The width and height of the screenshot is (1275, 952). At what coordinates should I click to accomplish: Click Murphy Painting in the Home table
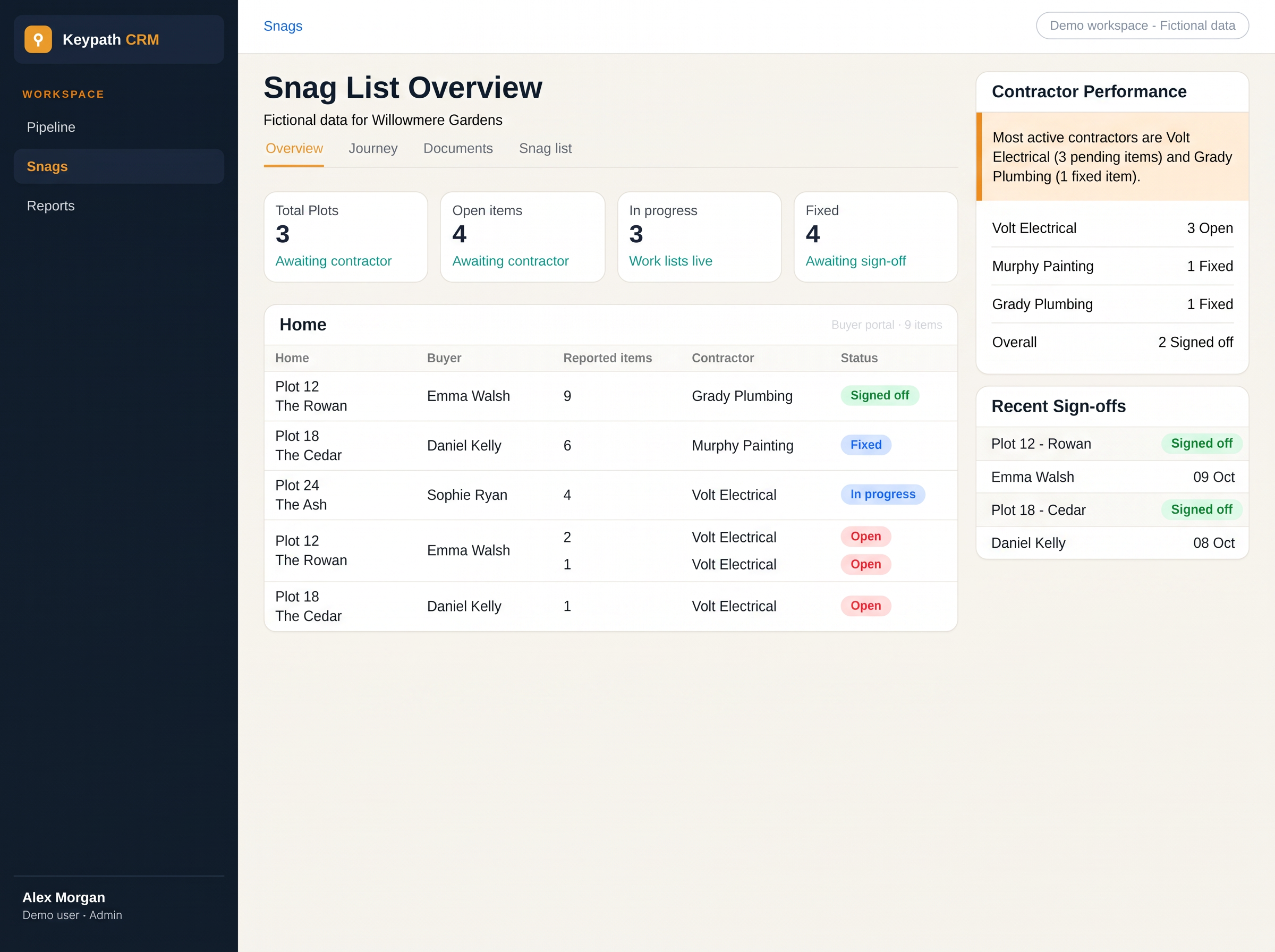tap(743, 446)
